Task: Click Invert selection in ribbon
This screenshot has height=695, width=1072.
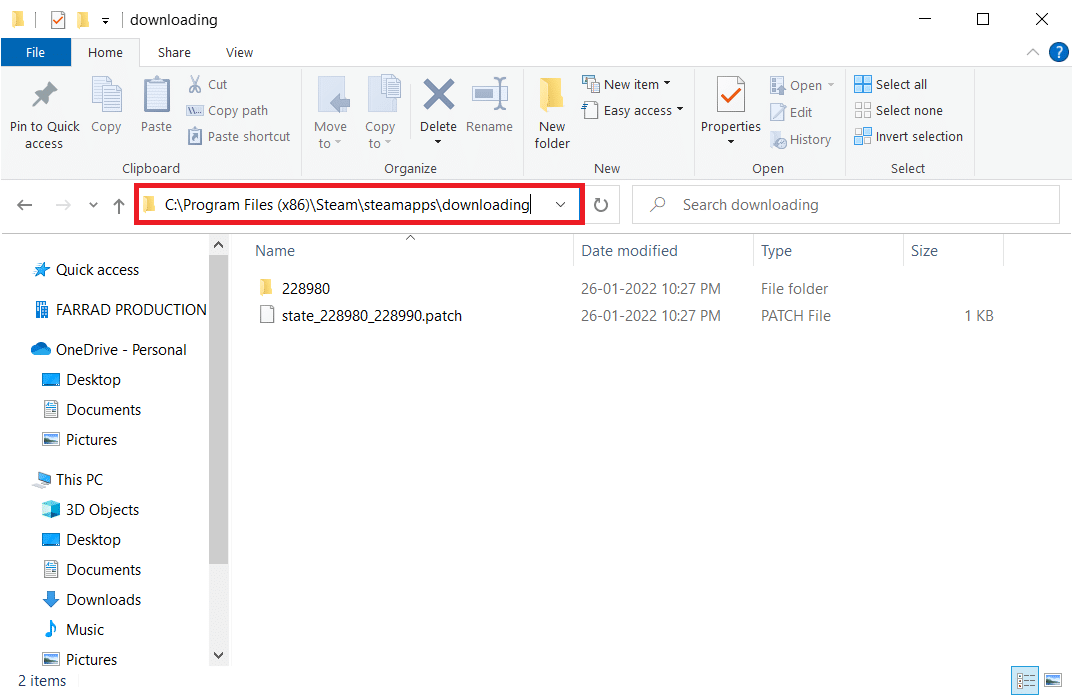Action: [x=909, y=136]
